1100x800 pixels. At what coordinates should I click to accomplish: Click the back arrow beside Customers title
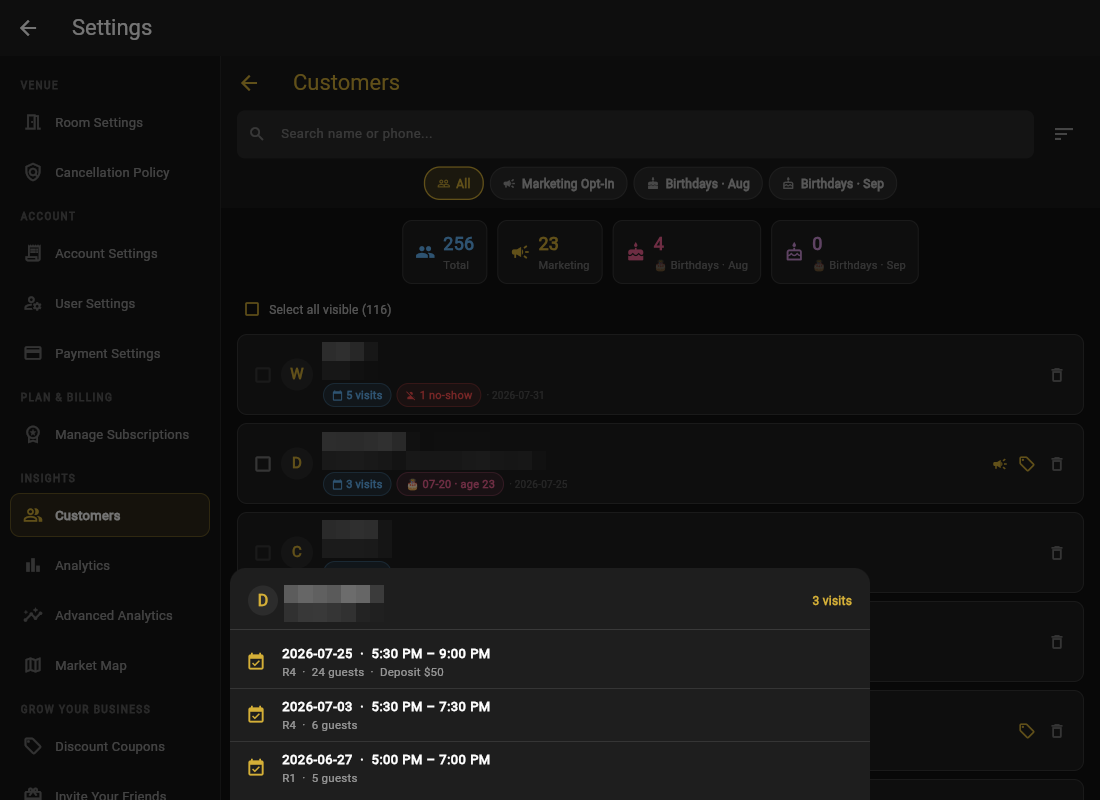click(x=249, y=83)
